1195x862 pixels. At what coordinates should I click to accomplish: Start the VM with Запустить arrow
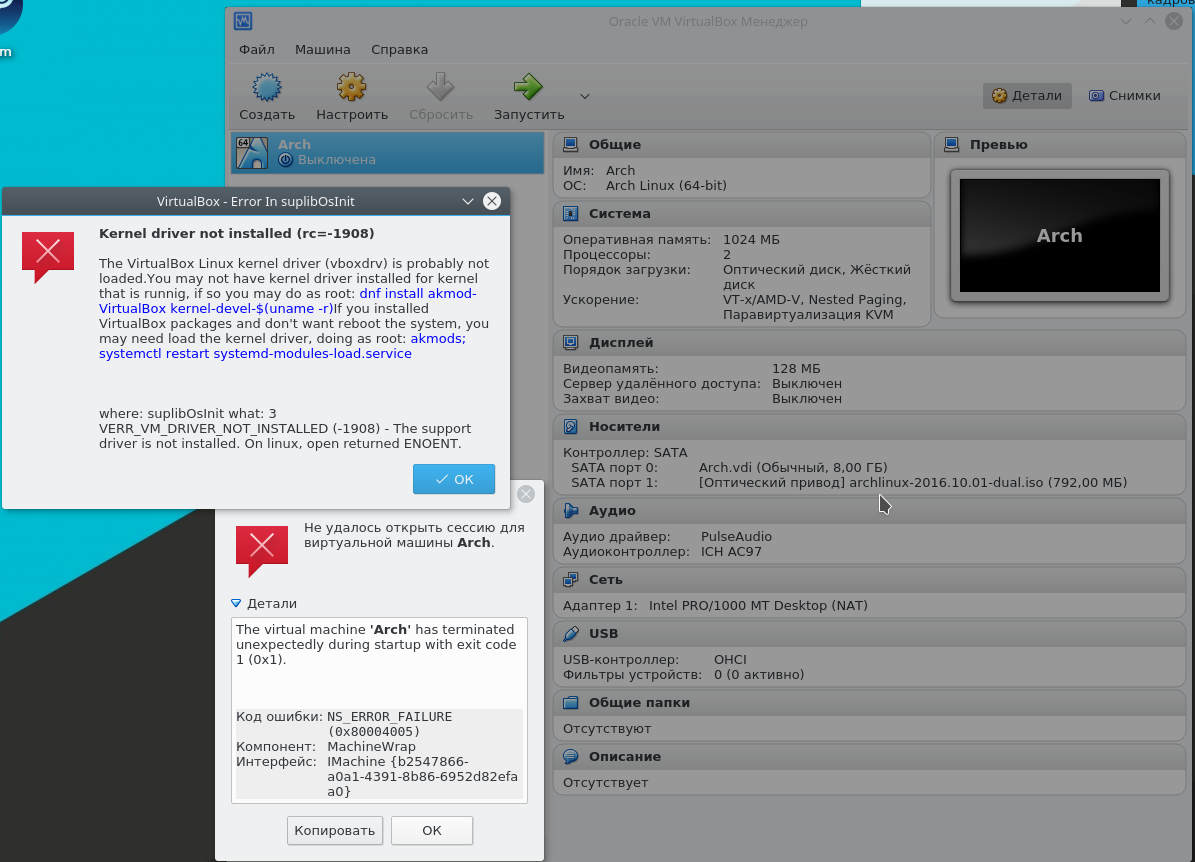(528, 87)
